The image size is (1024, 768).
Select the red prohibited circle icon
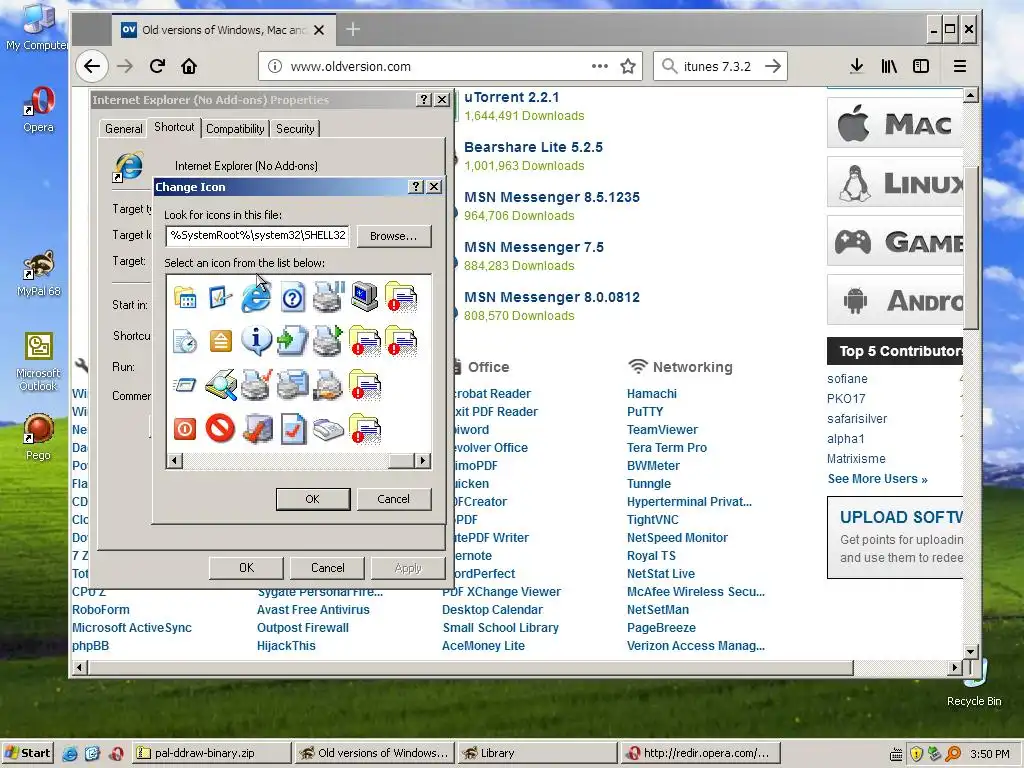[220, 428]
